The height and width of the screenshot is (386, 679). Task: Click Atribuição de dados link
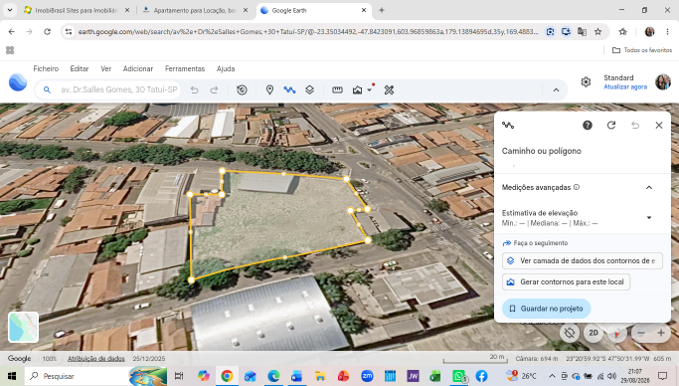tap(96, 359)
